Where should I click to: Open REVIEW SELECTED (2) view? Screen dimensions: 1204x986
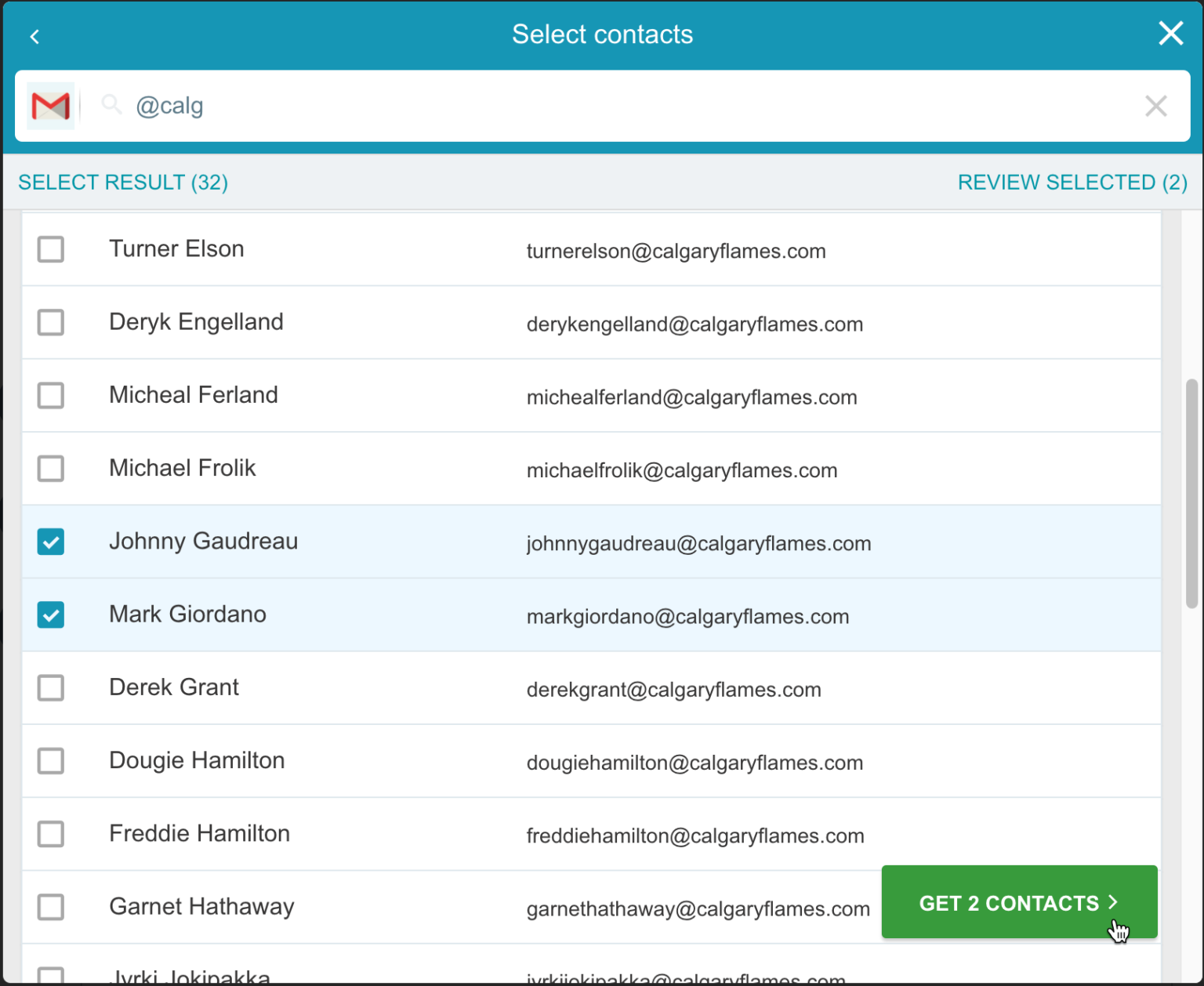coord(1072,182)
